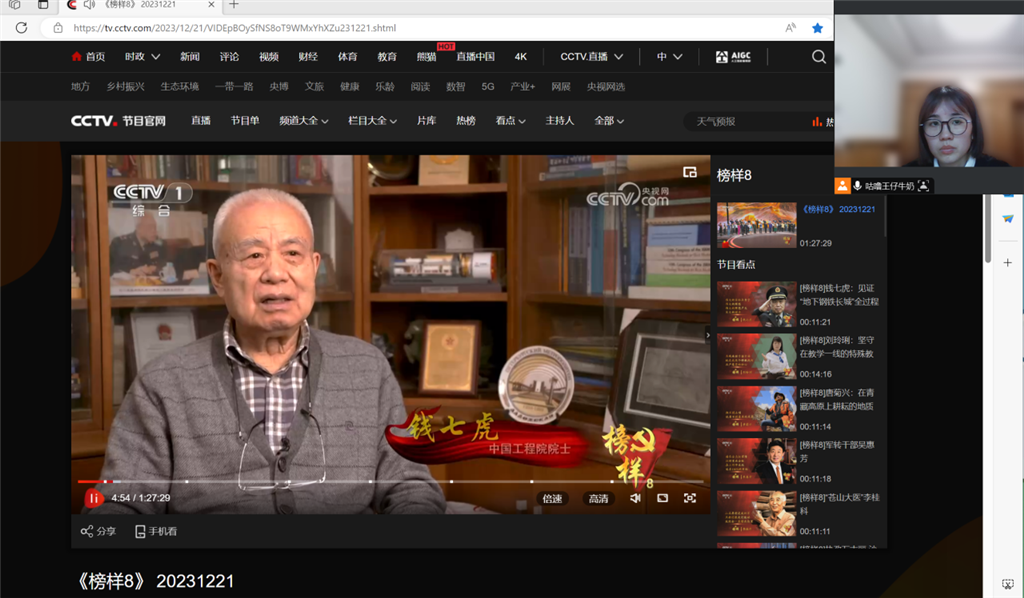Share the video via 分享 icon
Viewport: 1024px width, 598px height.
87,531
